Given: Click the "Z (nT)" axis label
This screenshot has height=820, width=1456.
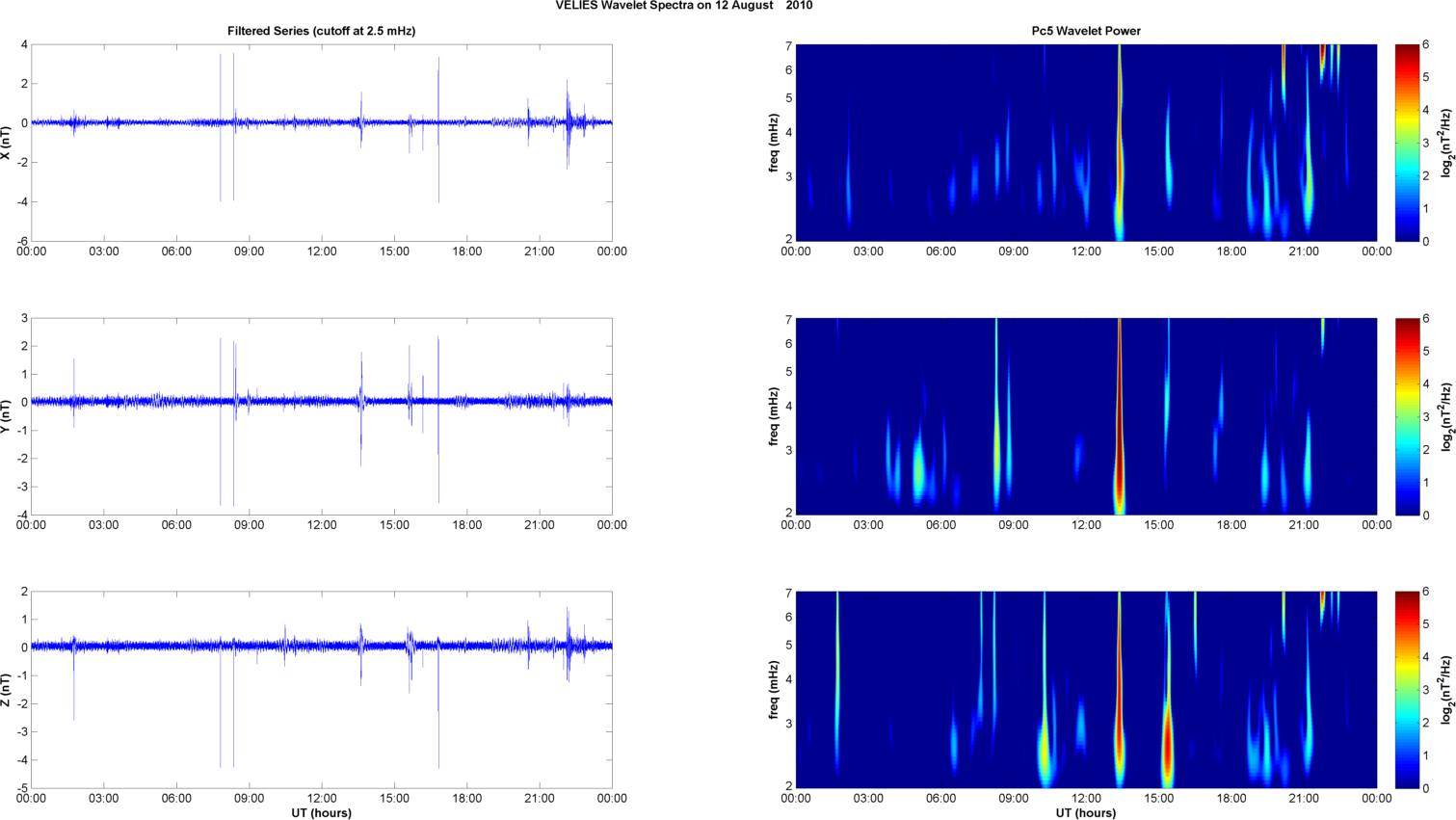Looking at the screenshot, I should 7,689.
